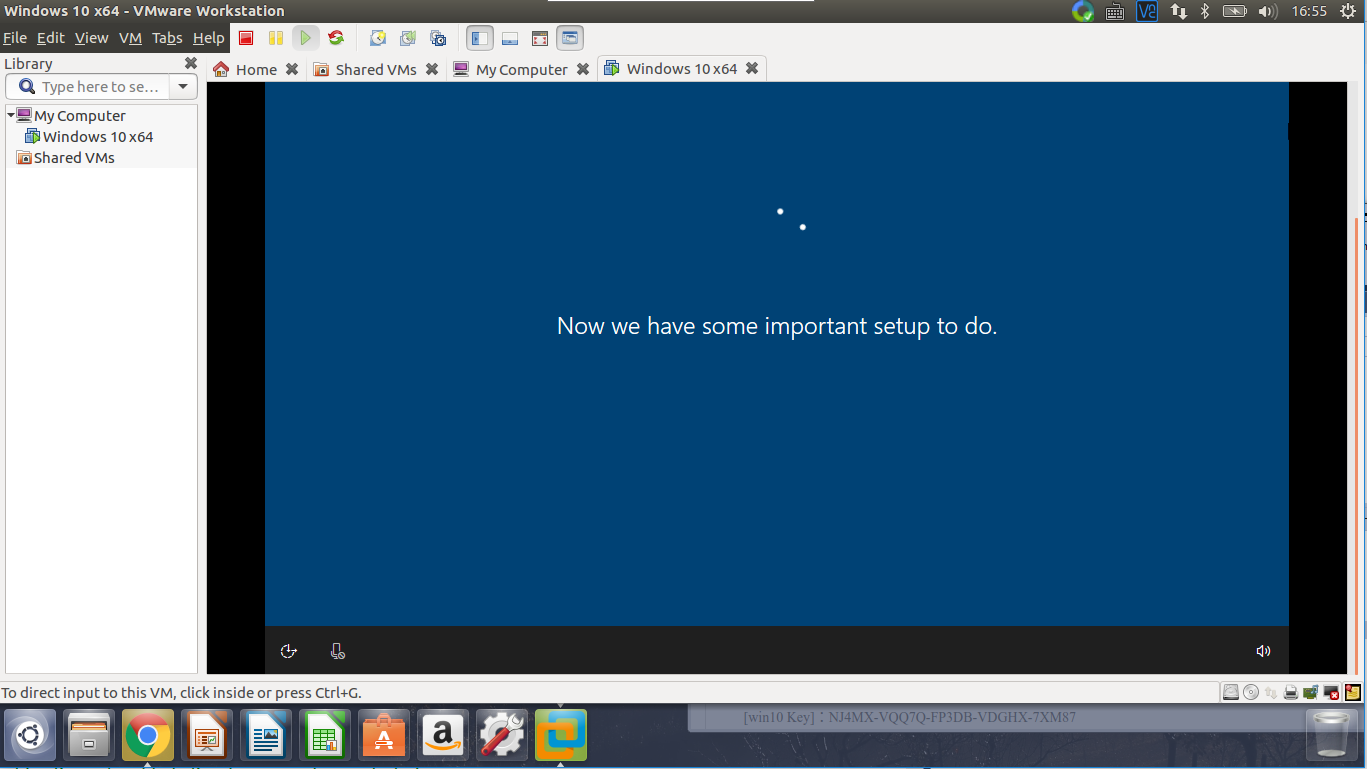
Task: Open the Ubuntu Dash launcher icon
Action: point(30,737)
